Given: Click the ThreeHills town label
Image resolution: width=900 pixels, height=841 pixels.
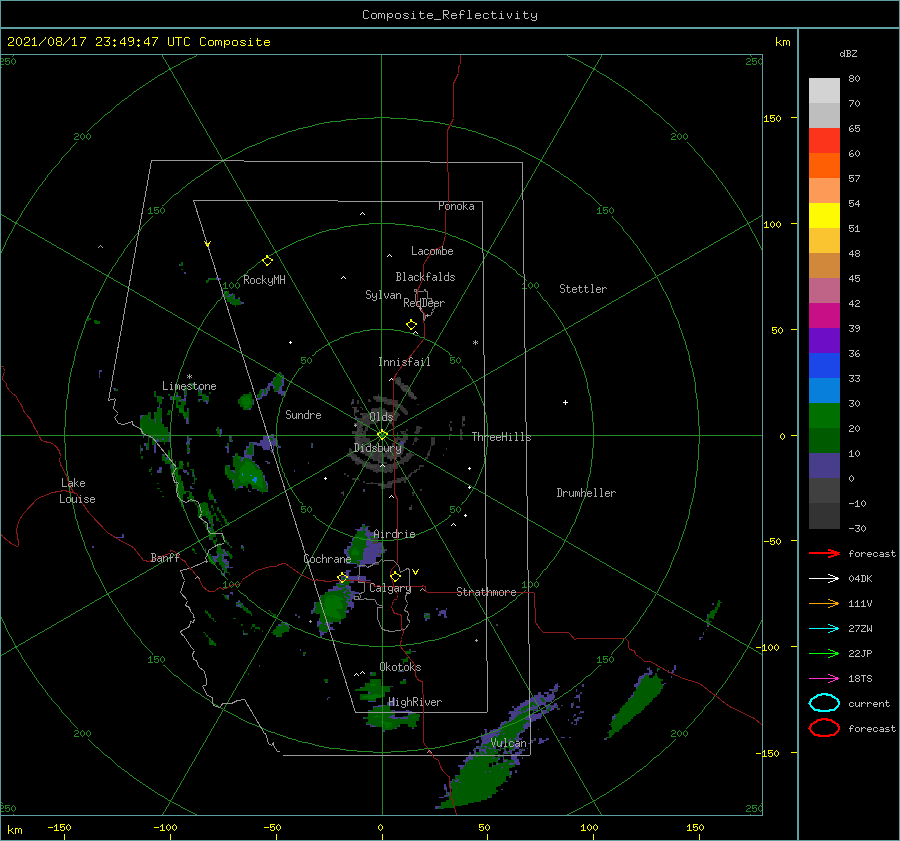Looking at the screenshot, I should click(501, 437).
